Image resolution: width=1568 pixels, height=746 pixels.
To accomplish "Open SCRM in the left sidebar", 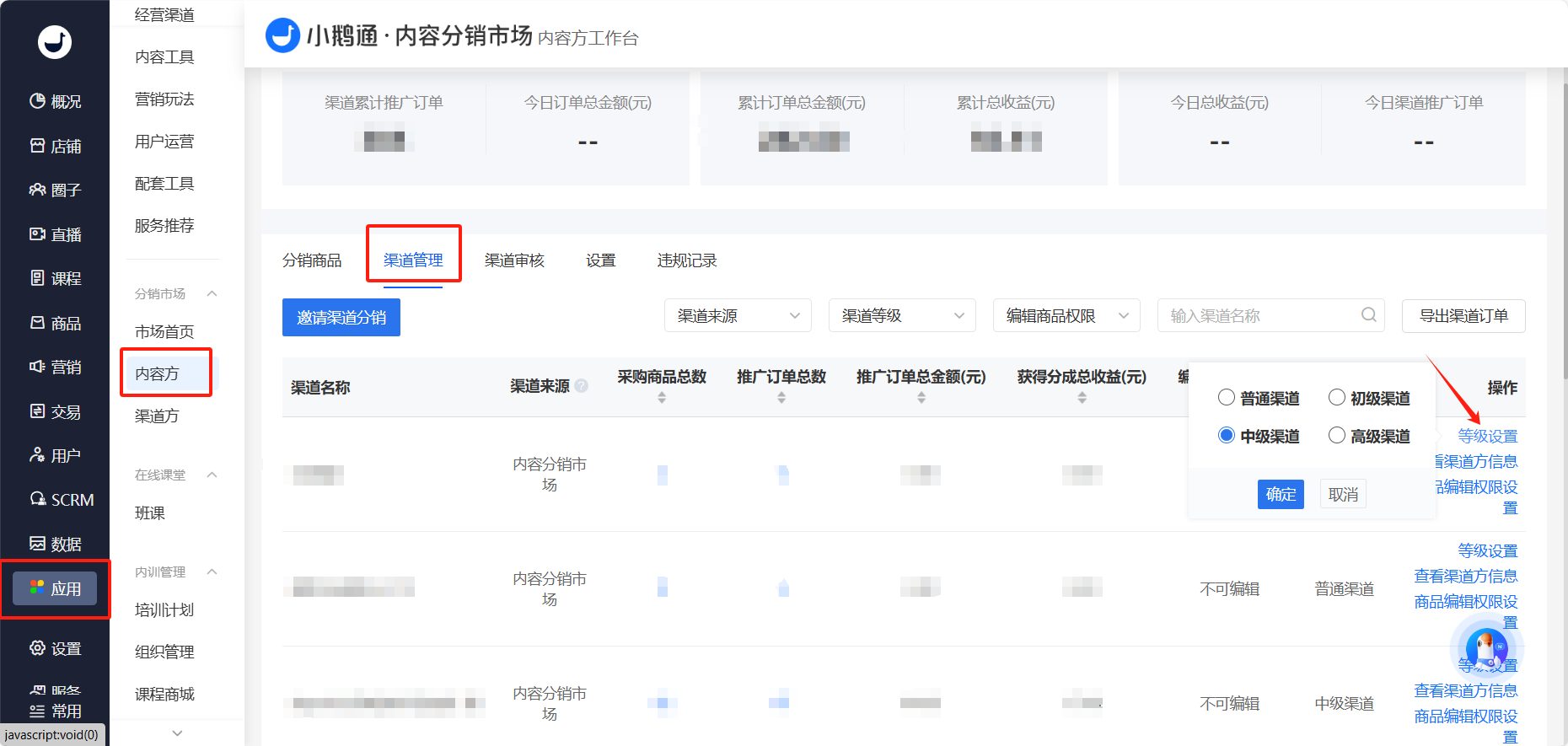I will [x=62, y=500].
